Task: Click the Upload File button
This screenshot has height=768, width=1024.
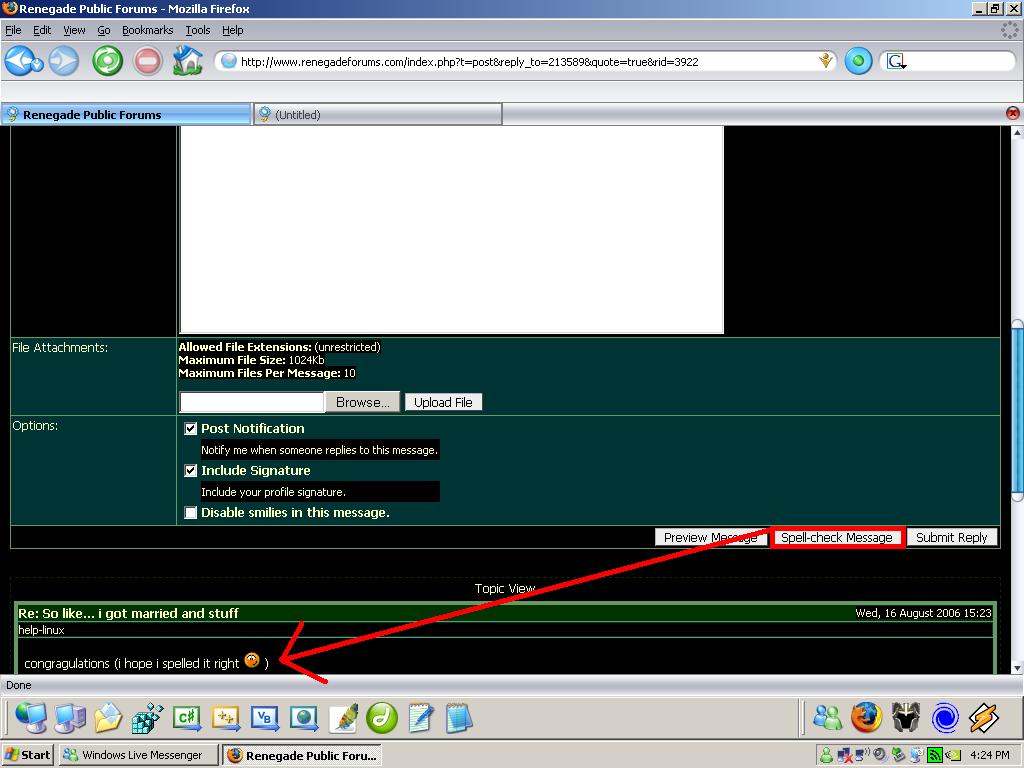Action: point(443,402)
